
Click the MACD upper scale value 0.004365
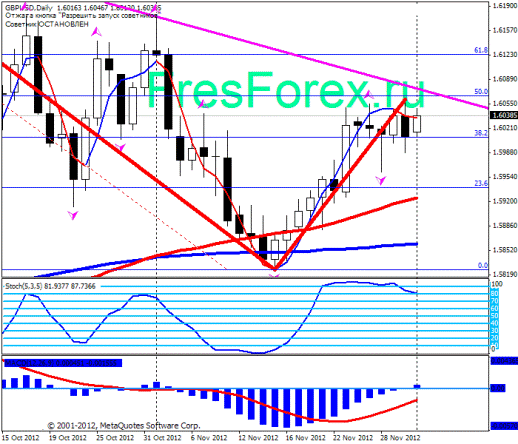click(504, 361)
